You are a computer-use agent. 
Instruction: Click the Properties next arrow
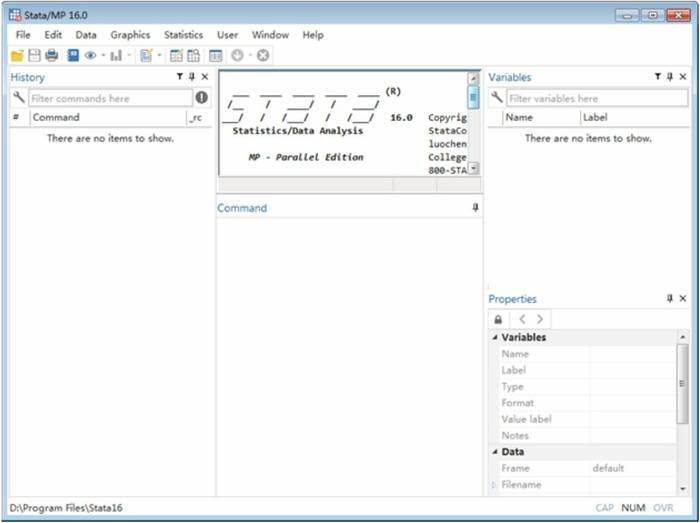(x=540, y=319)
